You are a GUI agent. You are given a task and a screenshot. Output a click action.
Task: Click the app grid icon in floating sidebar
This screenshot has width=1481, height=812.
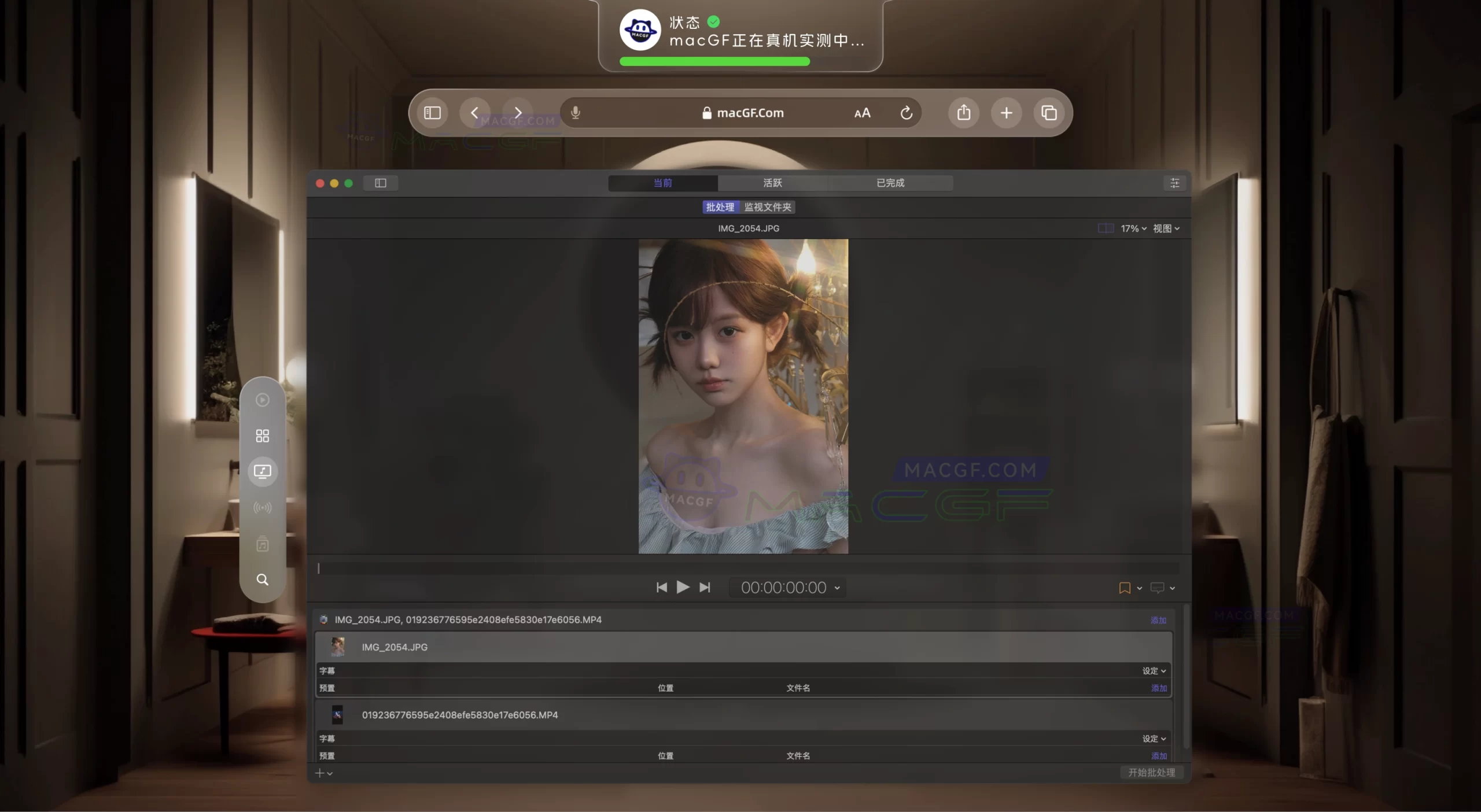click(x=263, y=435)
